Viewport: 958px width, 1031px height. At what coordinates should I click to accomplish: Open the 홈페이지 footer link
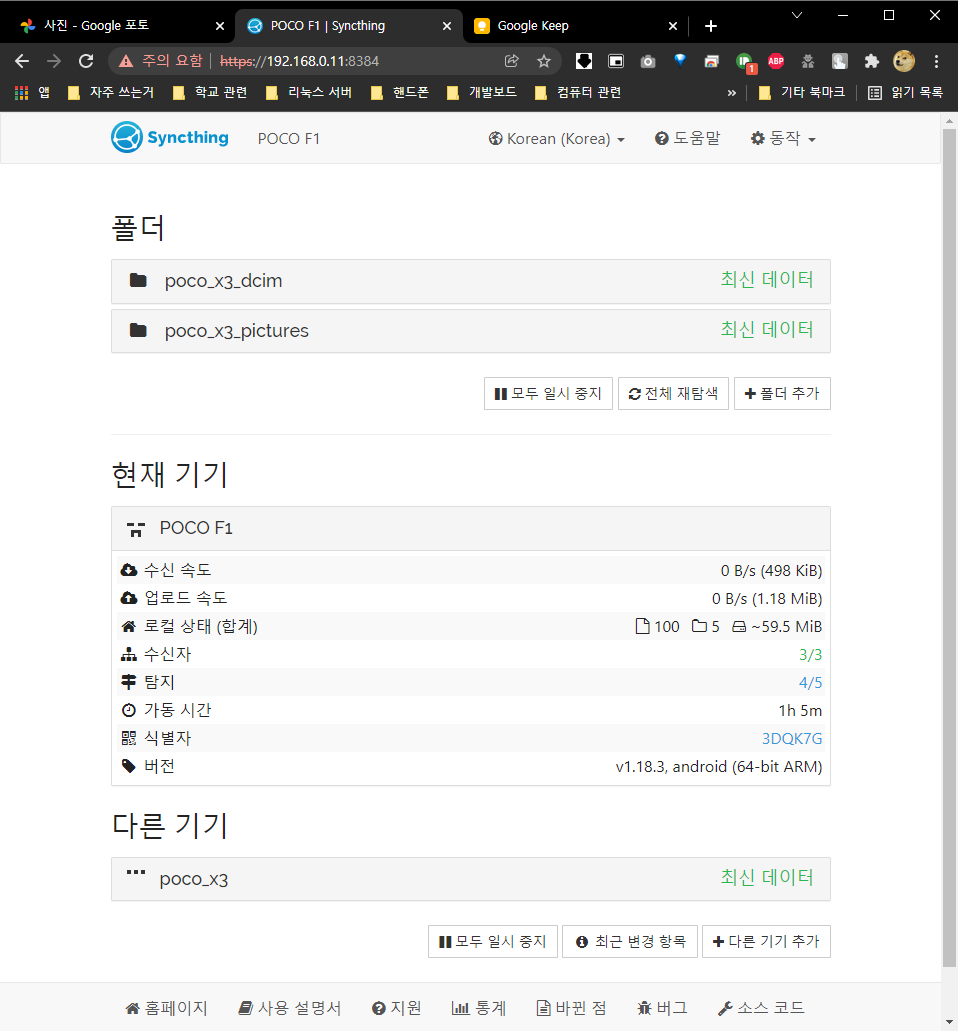pyautogui.click(x=166, y=1008)
